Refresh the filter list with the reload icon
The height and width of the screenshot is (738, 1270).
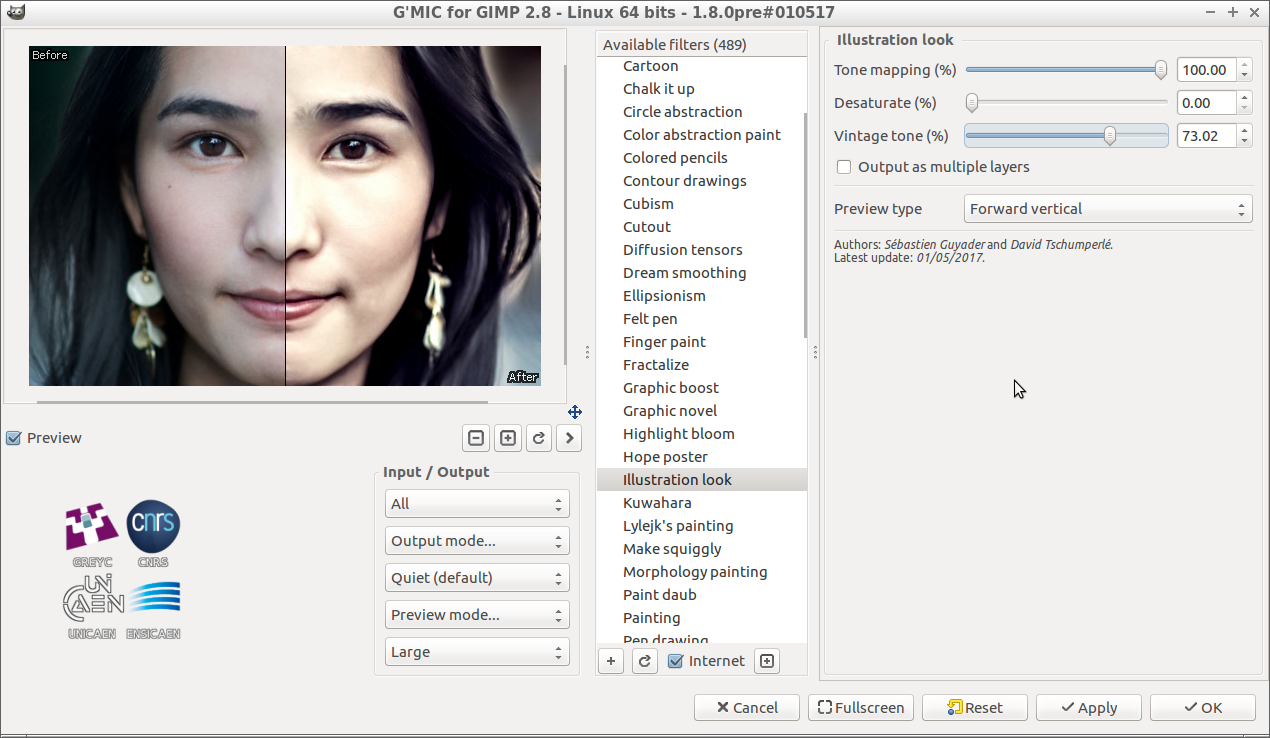645,661
